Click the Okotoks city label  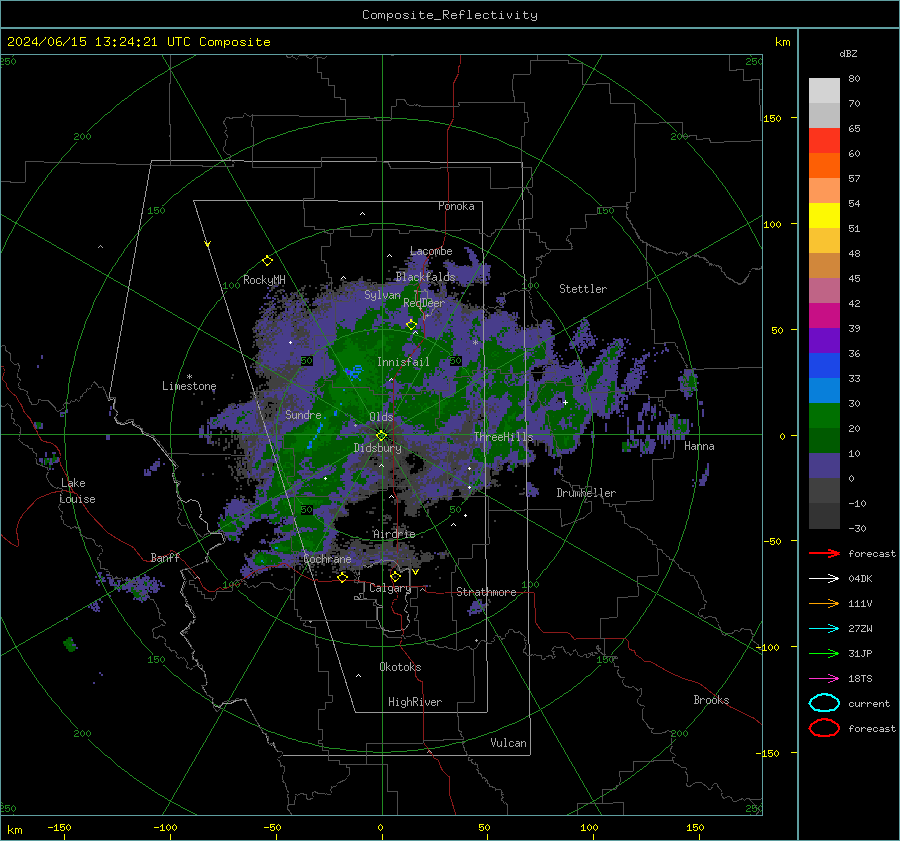point(400,667)
